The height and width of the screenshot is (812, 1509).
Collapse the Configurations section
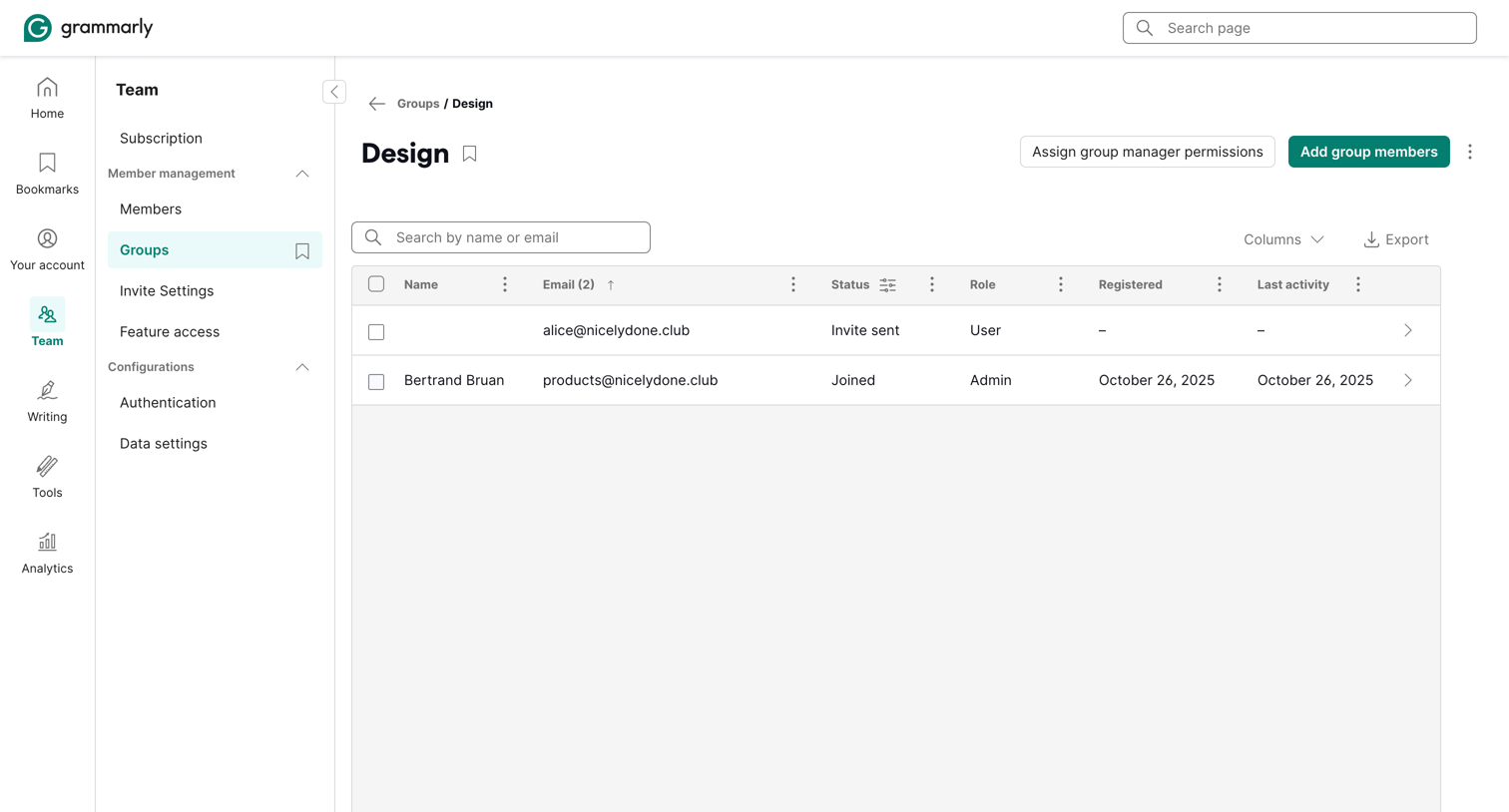tap(302, 367)
